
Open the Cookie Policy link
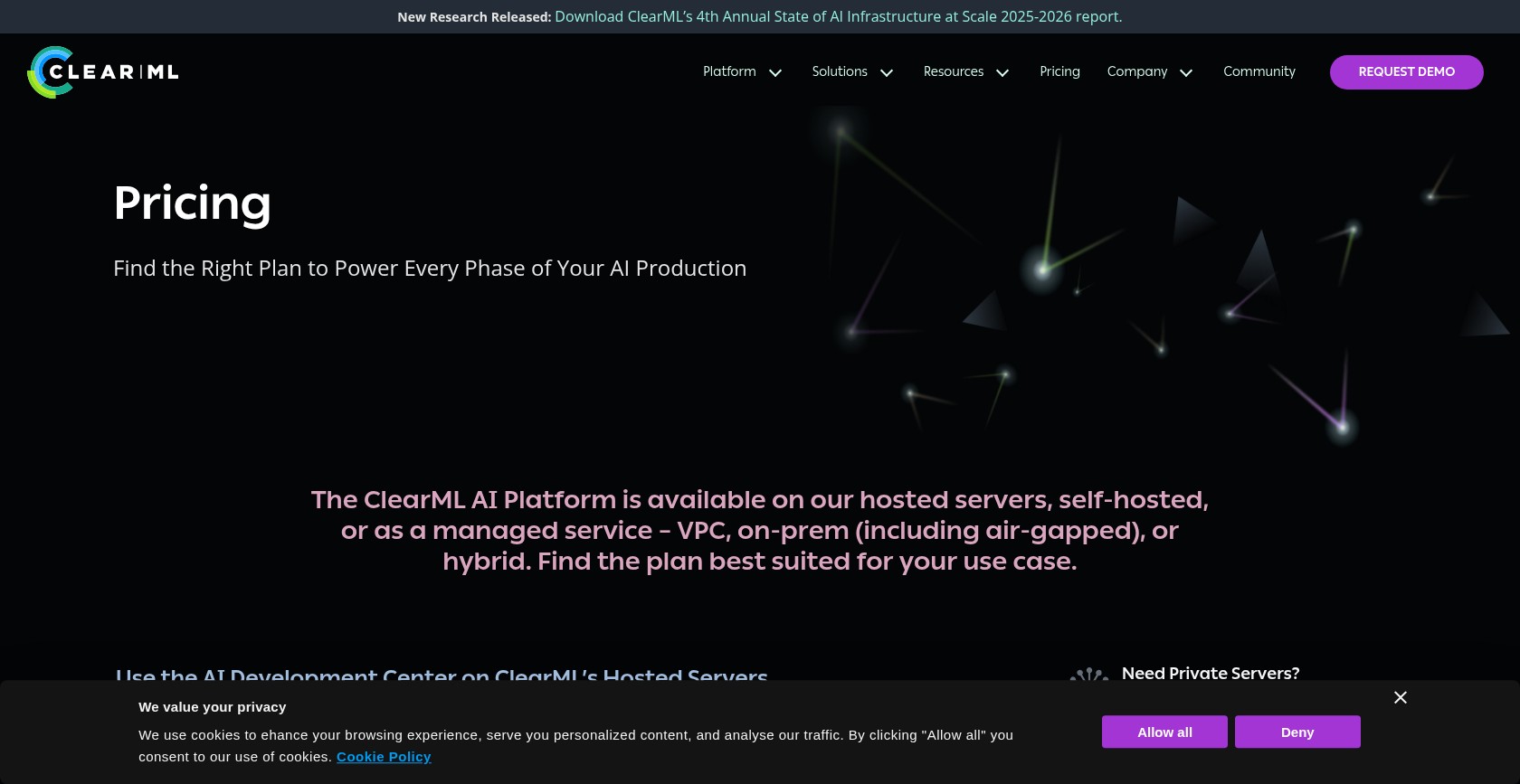pyautogui.click(x=384, y=757)
